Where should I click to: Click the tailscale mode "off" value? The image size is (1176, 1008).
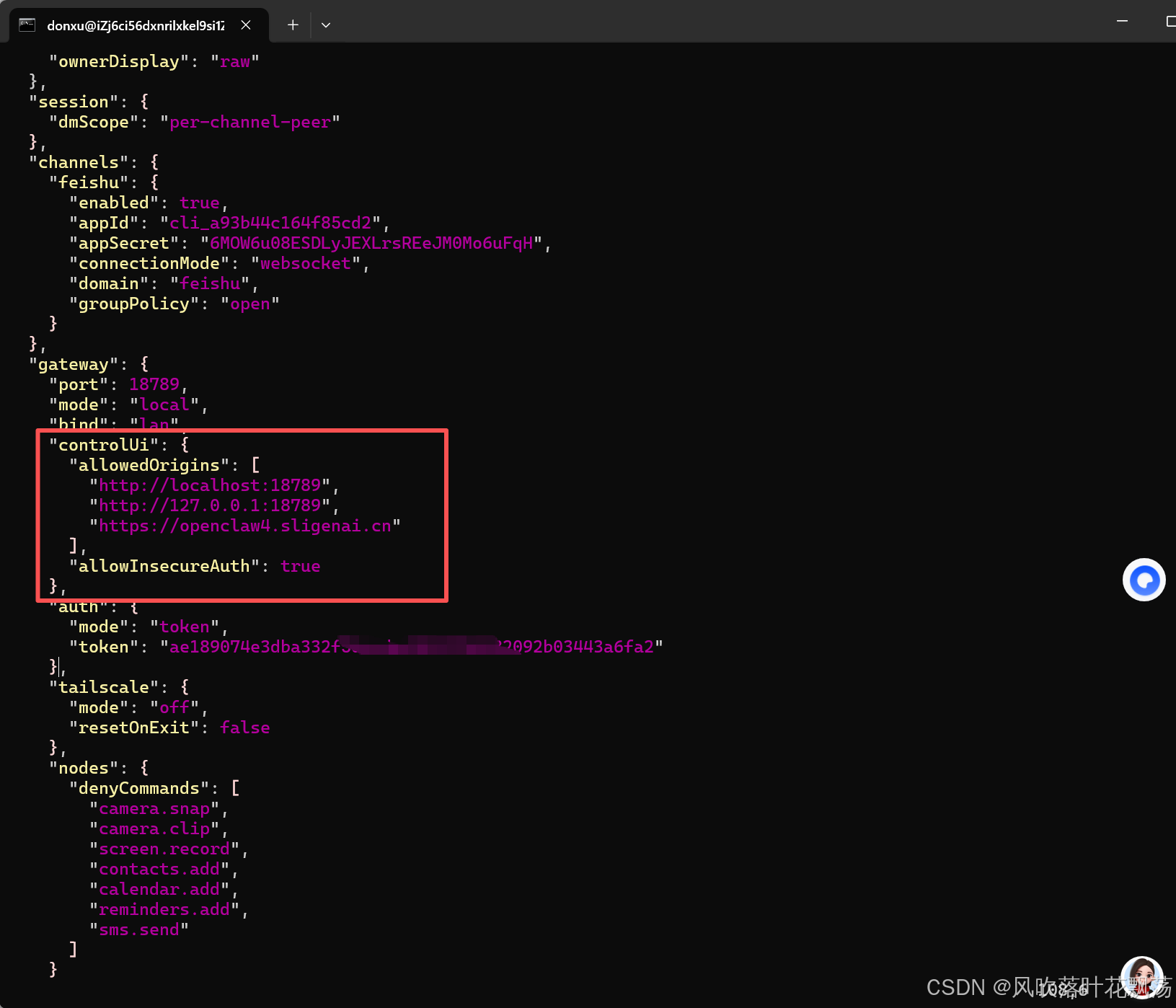pos(174,708)
